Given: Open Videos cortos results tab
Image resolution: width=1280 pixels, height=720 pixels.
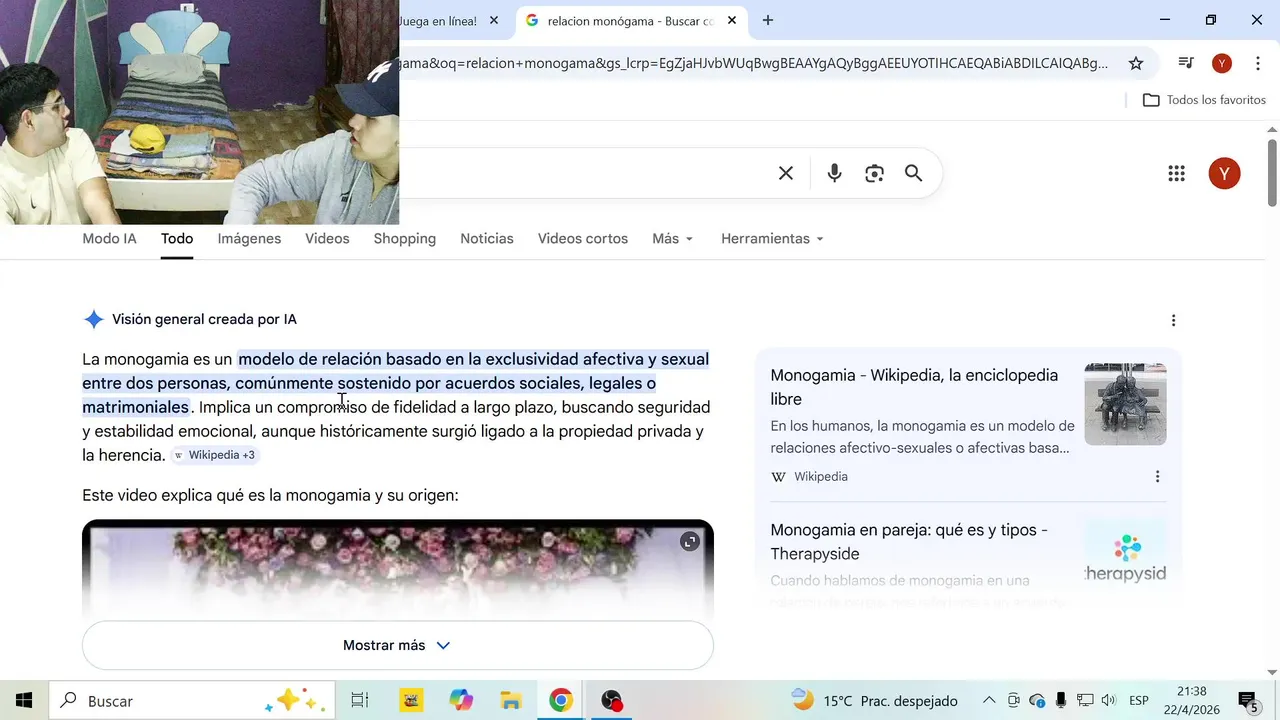Looking at the screenshot, I should click(x=583, y=239).
